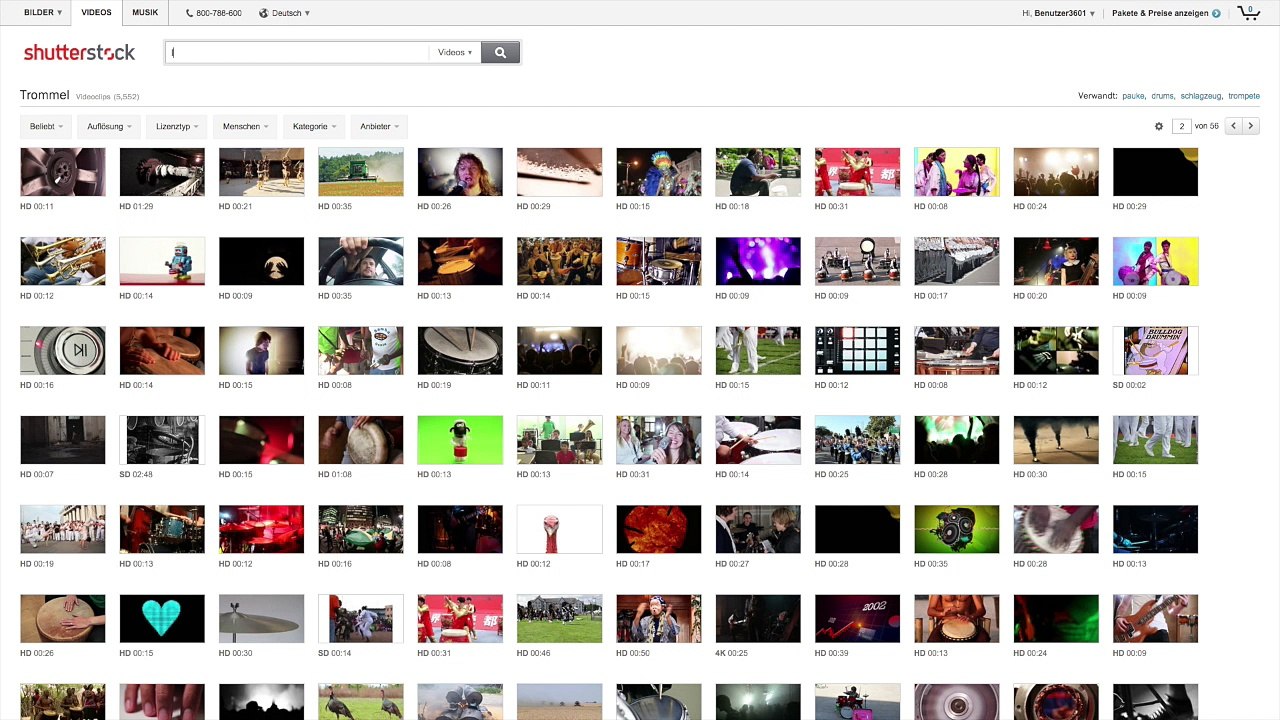Open the Auflösung filter dropdown
The height and width of the screenshot is (720, 1280).
109,126
